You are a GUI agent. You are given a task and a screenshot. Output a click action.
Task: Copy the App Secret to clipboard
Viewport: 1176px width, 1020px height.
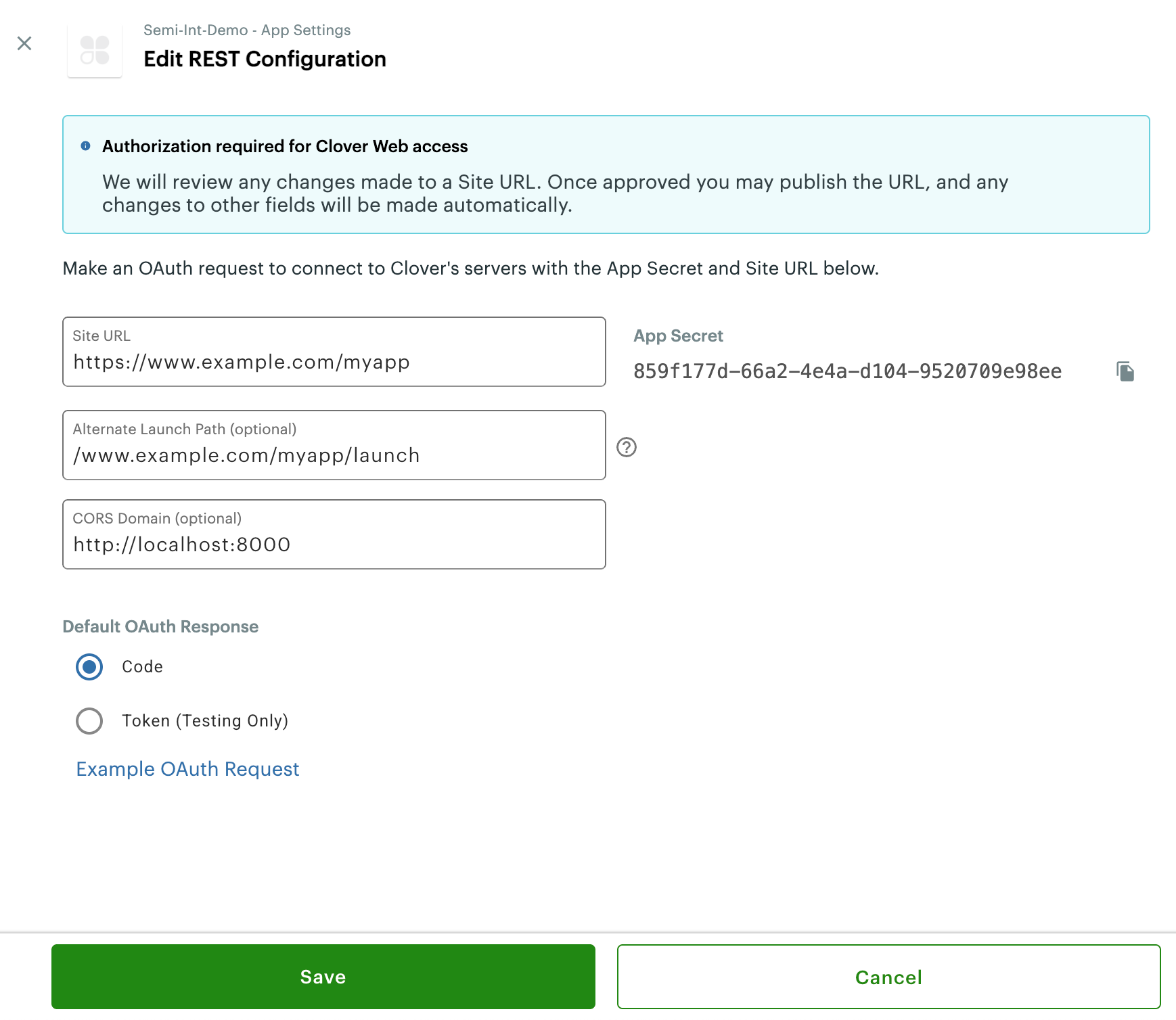point(1125,371)
